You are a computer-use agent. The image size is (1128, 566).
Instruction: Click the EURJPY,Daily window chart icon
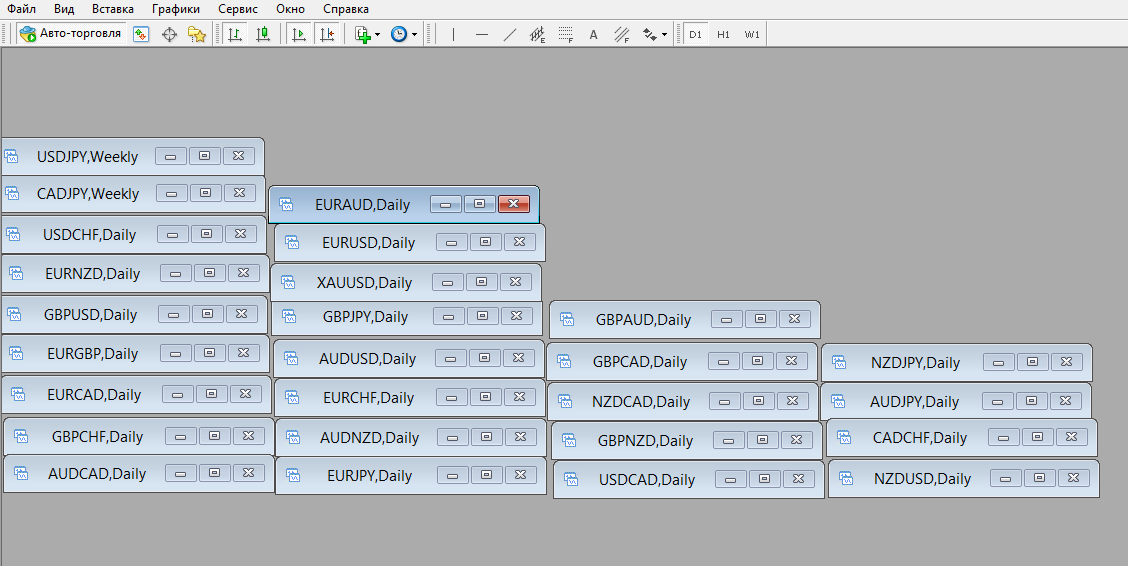point(293,475)
